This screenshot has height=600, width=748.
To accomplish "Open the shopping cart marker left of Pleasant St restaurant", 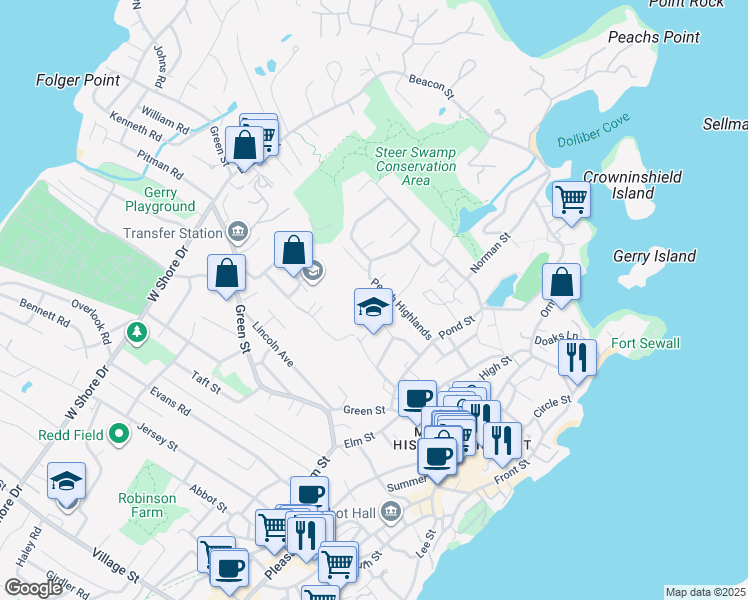I will pos(272,528).
